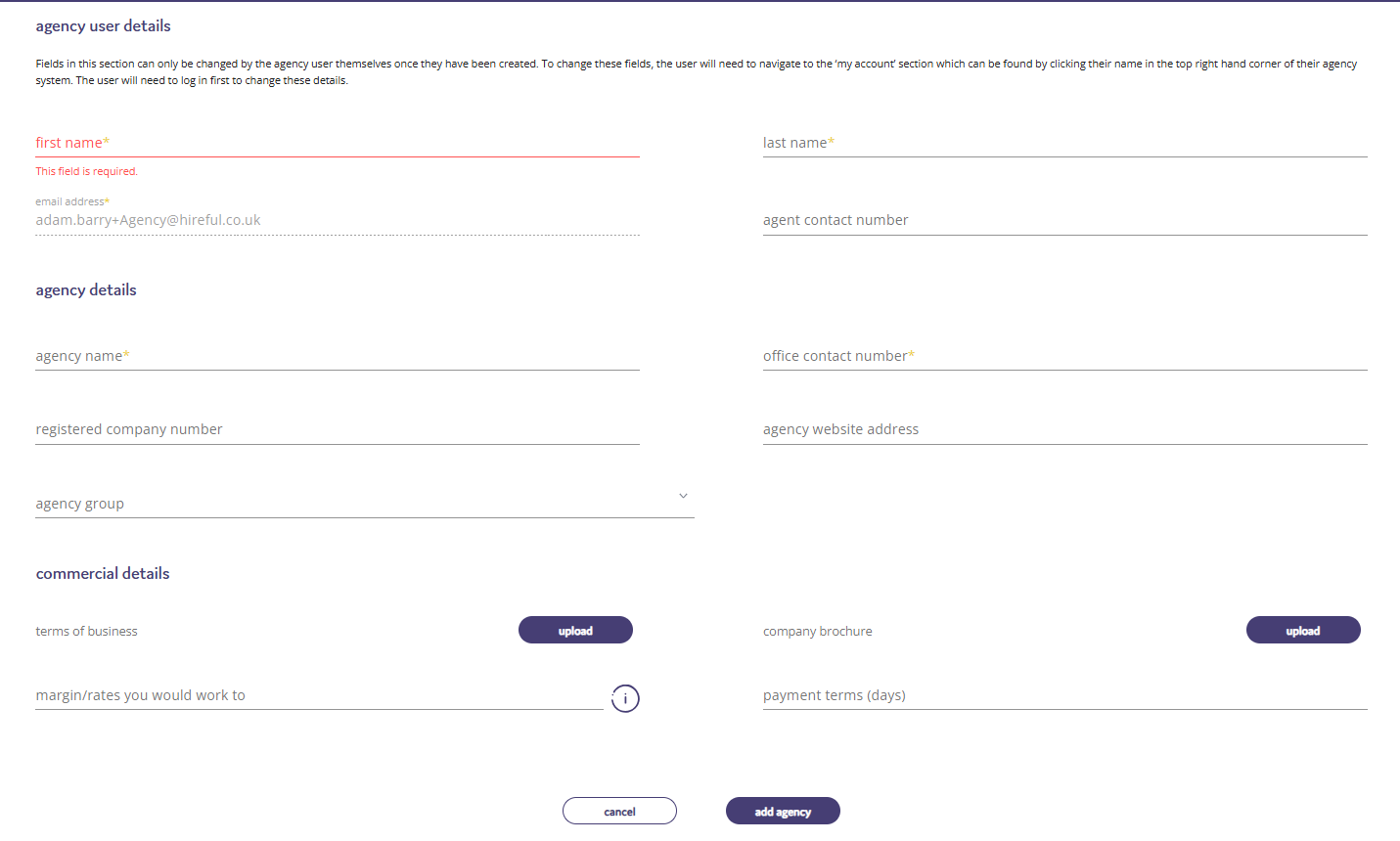Upload a company brochure file

click(x=1302, y=631)
